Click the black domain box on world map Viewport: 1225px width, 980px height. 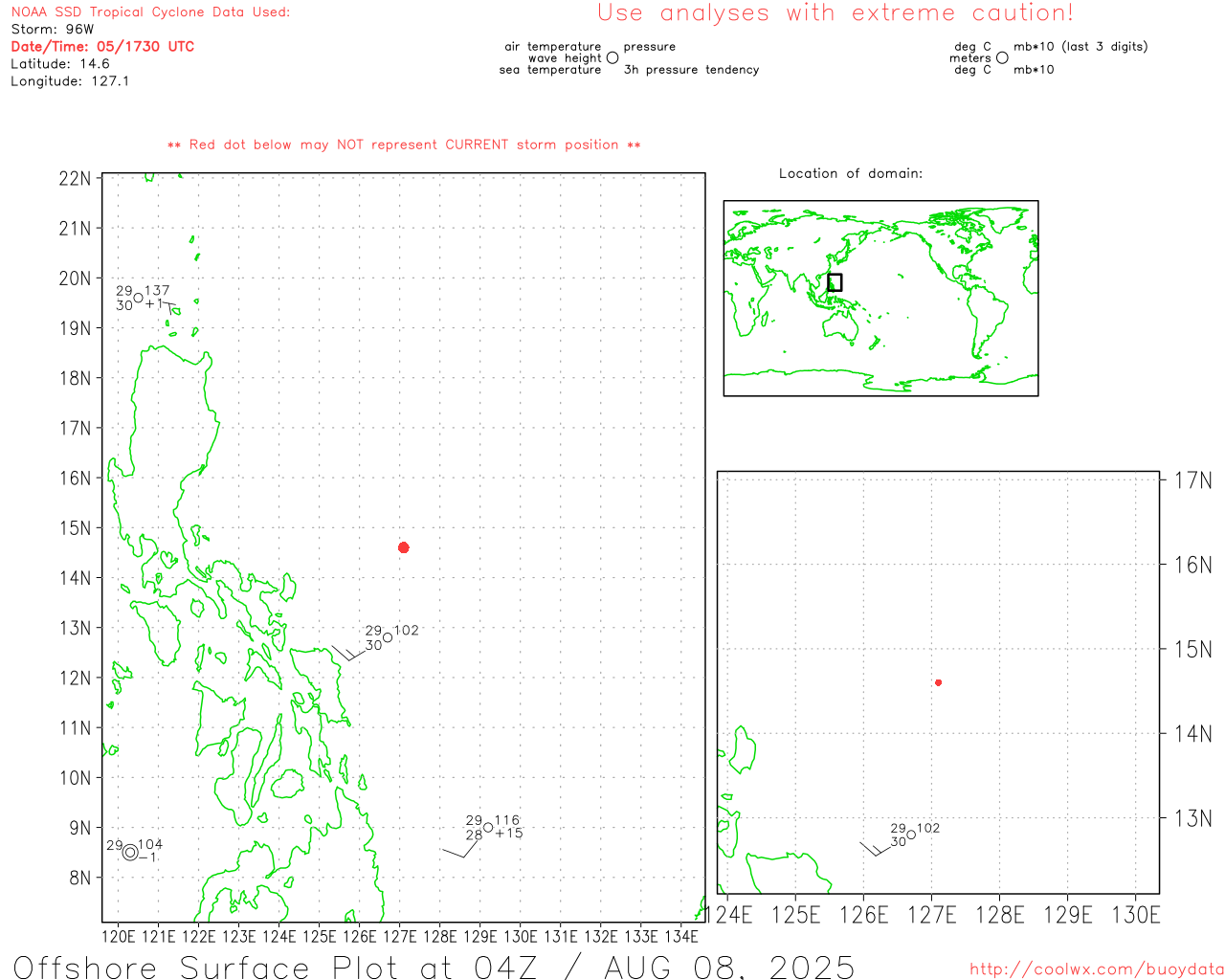pyautogui.click(x=835, y=282)
